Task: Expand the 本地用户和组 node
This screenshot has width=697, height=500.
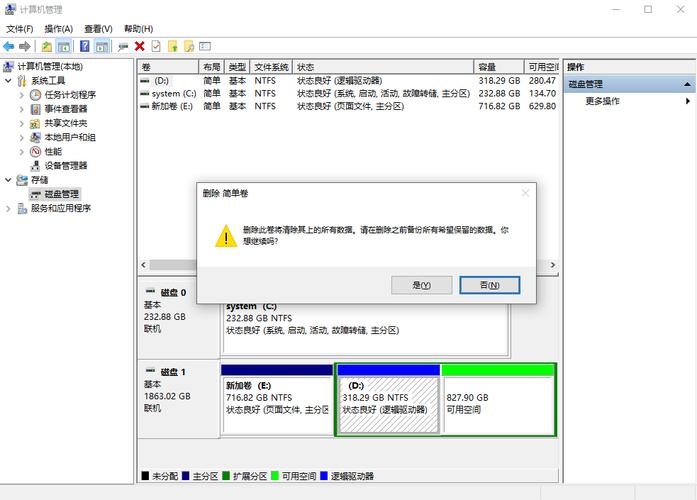Action: tap(21, 137)
